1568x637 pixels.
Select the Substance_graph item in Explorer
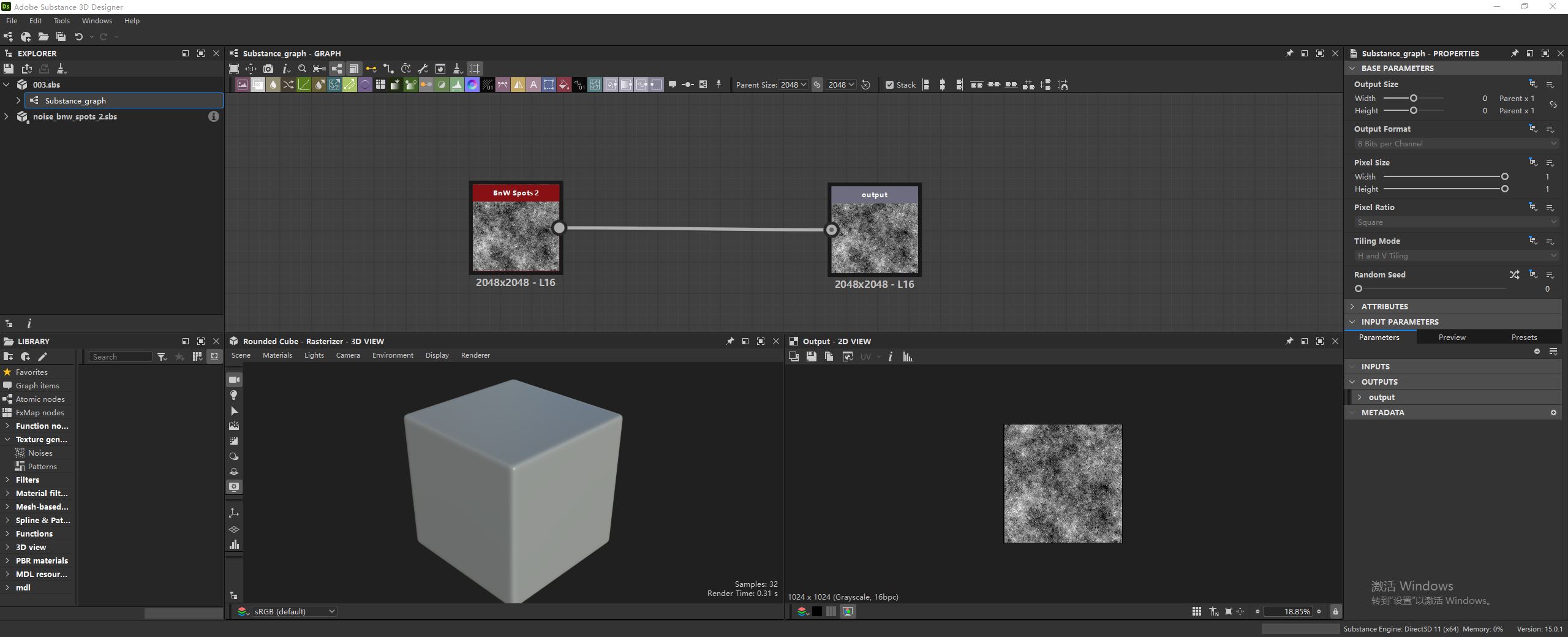pos(124,100)
